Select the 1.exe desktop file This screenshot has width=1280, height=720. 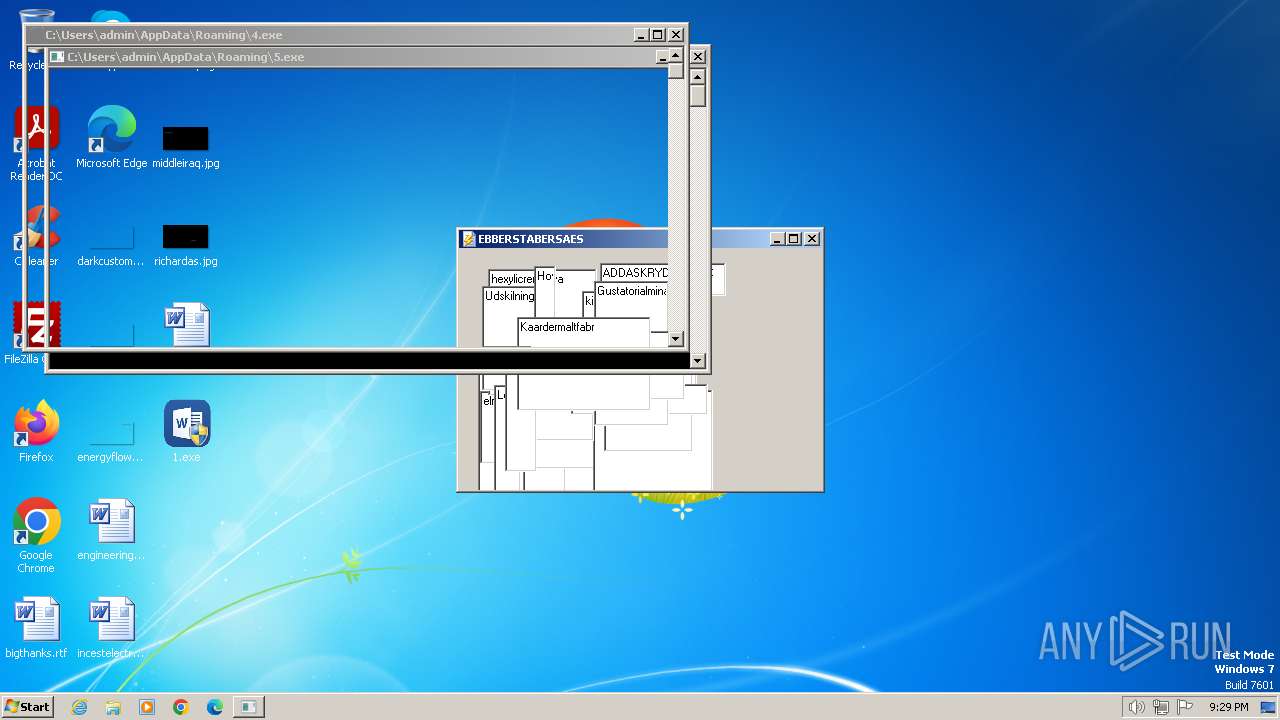(186, 432)
